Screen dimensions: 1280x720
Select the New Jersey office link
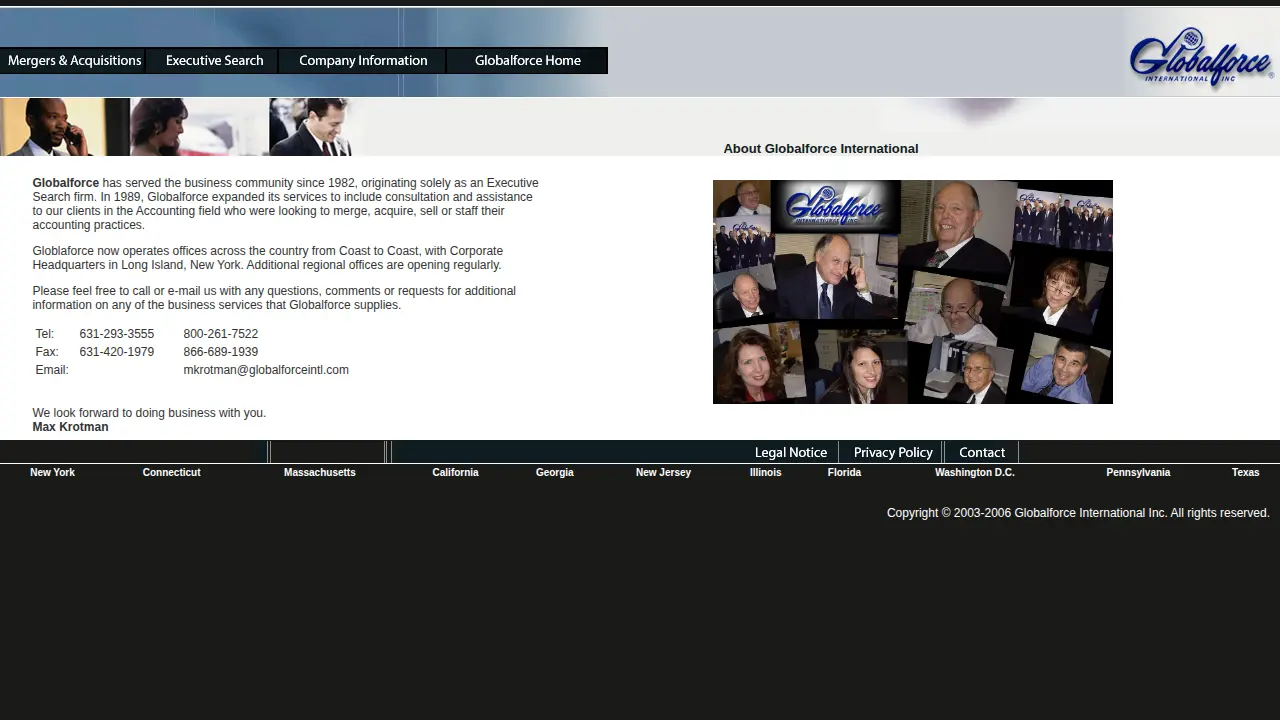(663, 473)
